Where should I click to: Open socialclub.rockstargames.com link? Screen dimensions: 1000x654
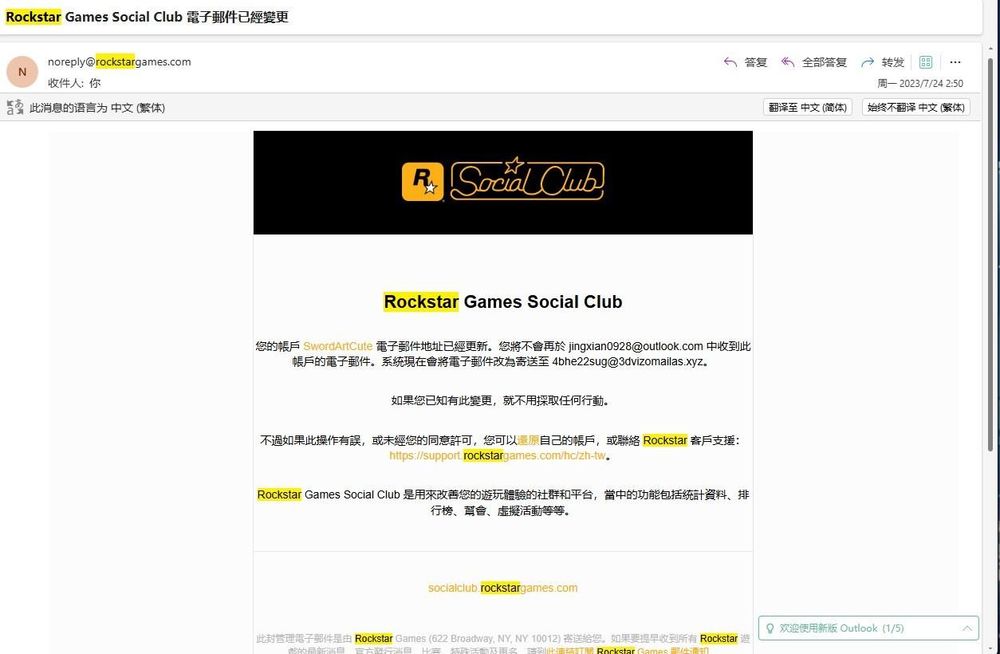coord(503,588)
